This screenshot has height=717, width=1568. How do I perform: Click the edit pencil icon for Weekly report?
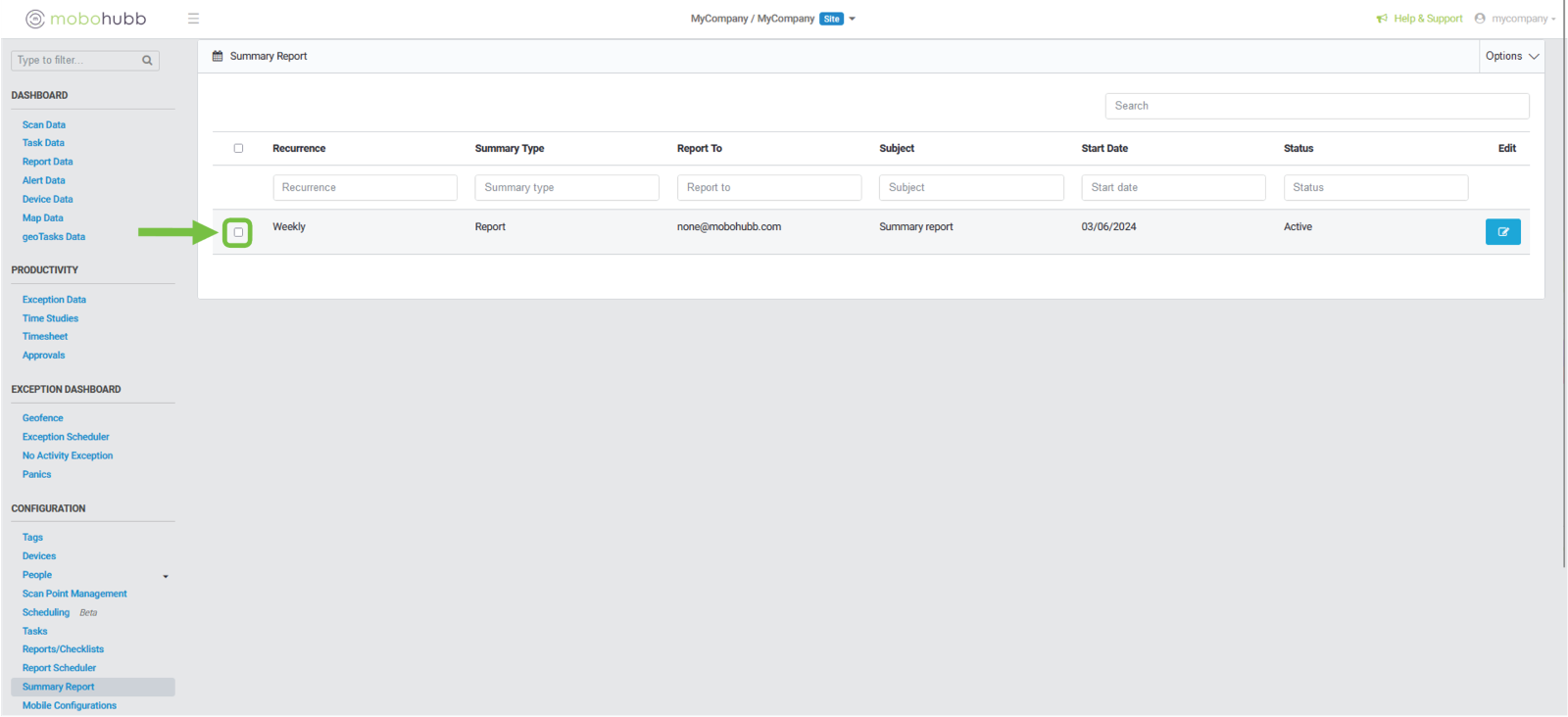pos(1502,232)
